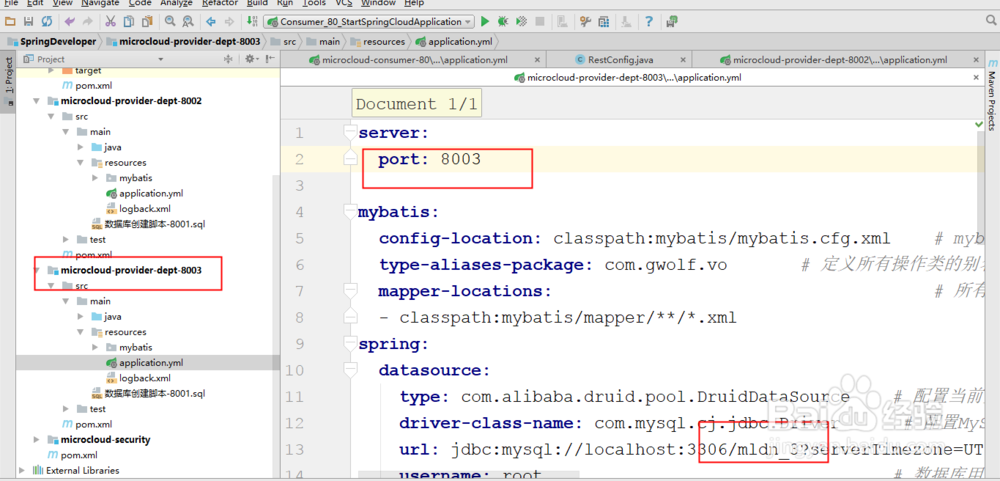Click the Cut scissors icon
The height and width of the screenshot is (481, 1000).
[111, 22]
